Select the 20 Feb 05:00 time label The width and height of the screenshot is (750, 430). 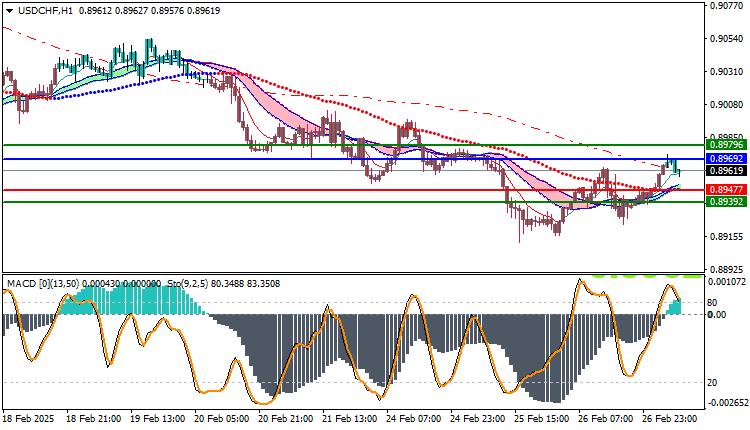pos(221,419)
